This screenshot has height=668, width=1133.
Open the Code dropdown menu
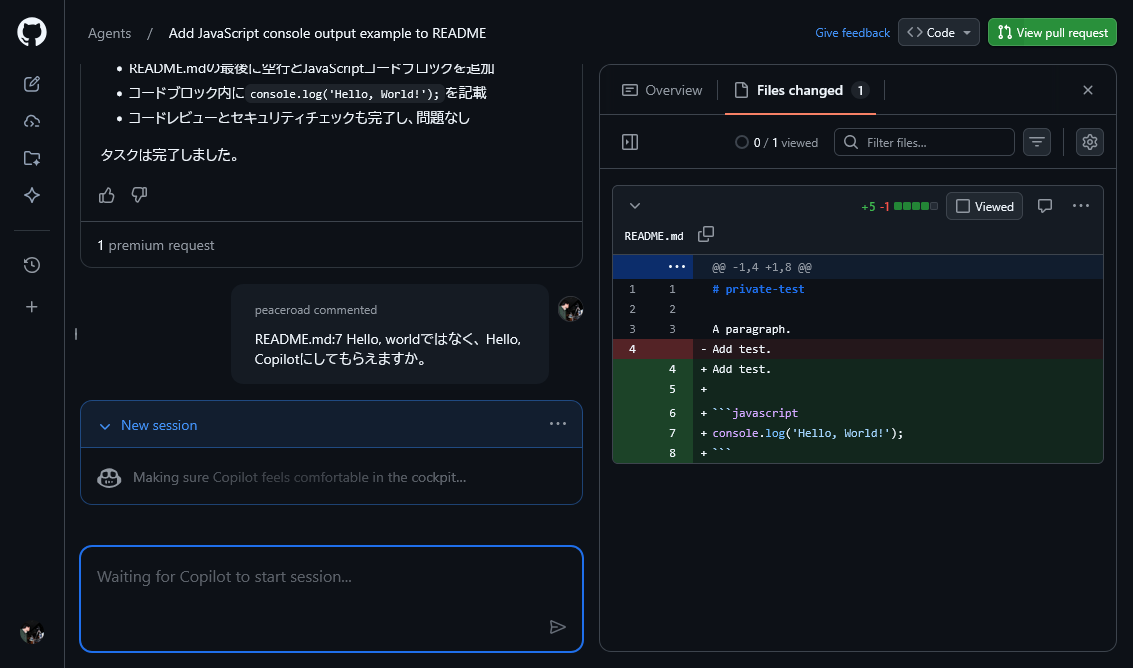[x=938, y=32]
